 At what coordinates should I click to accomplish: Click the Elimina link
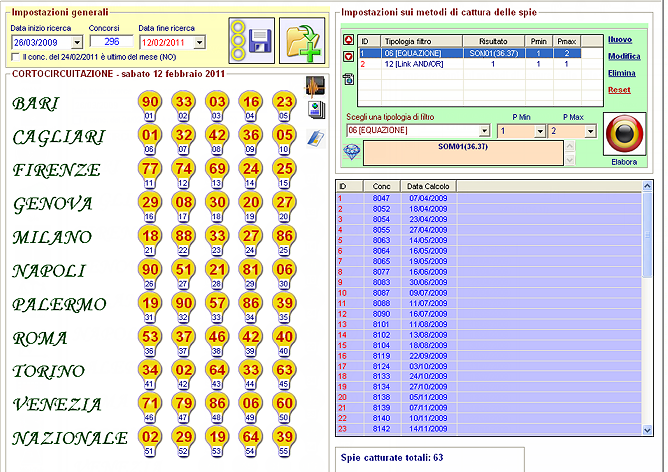coord(622,73)
